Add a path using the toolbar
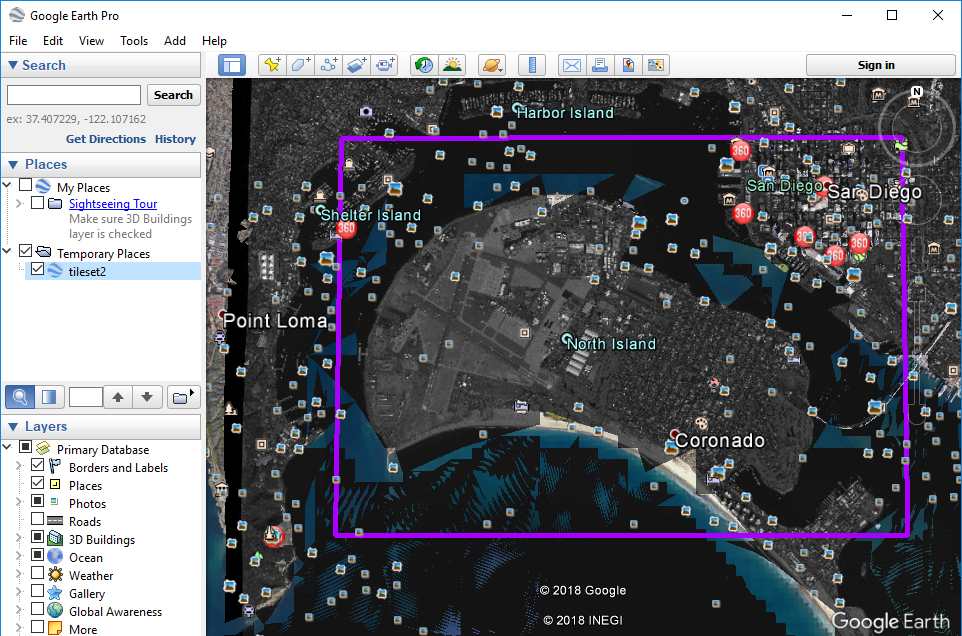 point(328,65)
